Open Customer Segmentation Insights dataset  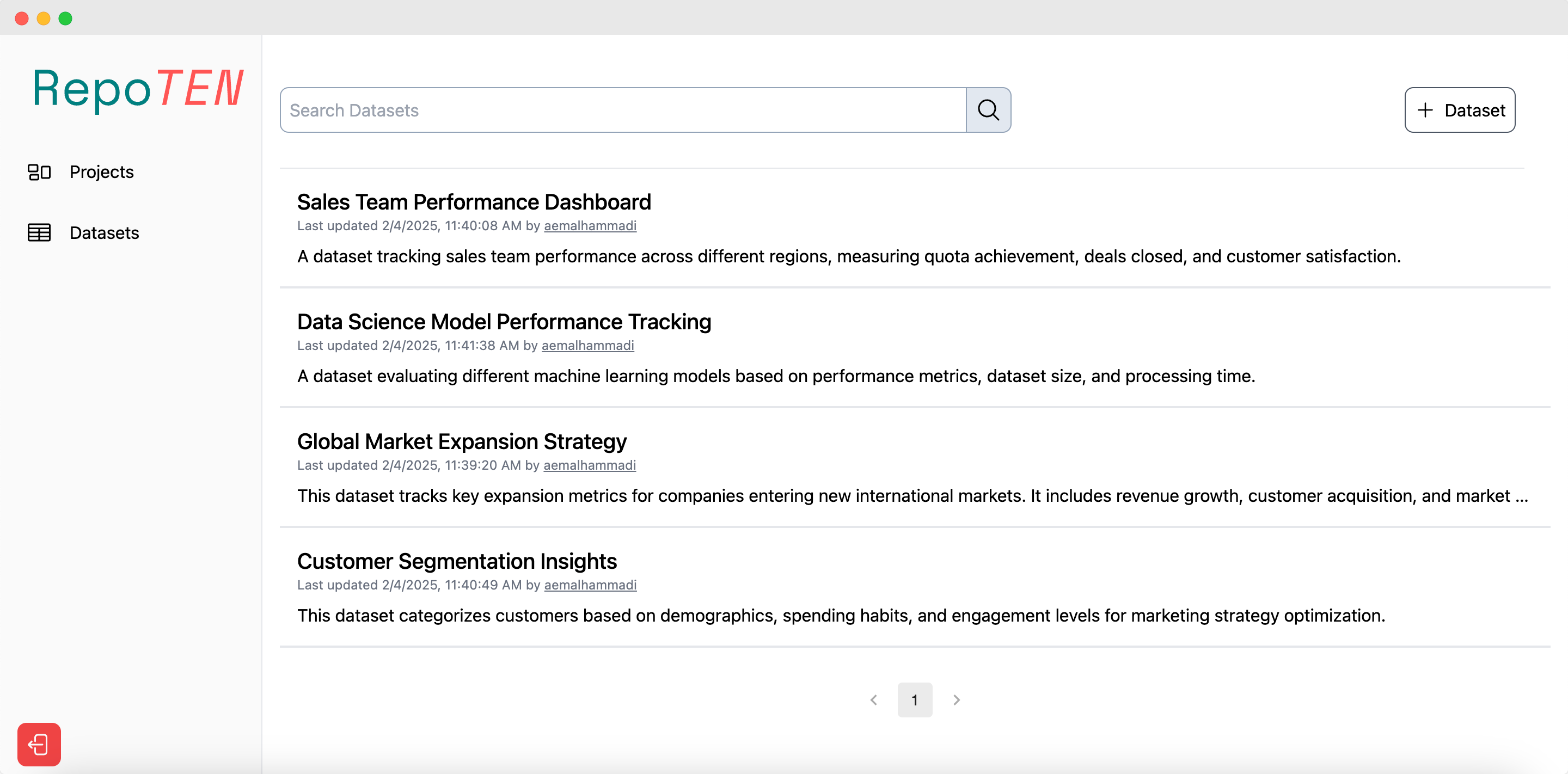[457, 561]
